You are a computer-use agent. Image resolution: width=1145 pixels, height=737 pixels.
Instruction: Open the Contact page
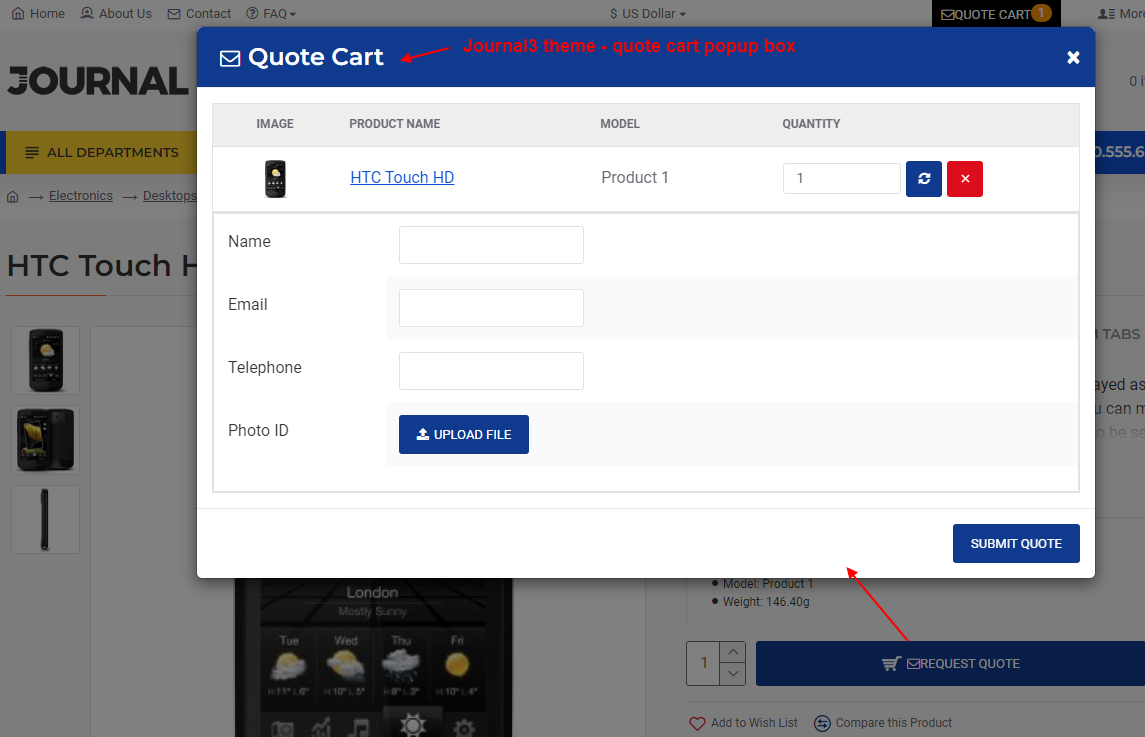click(x=199, y=14)
